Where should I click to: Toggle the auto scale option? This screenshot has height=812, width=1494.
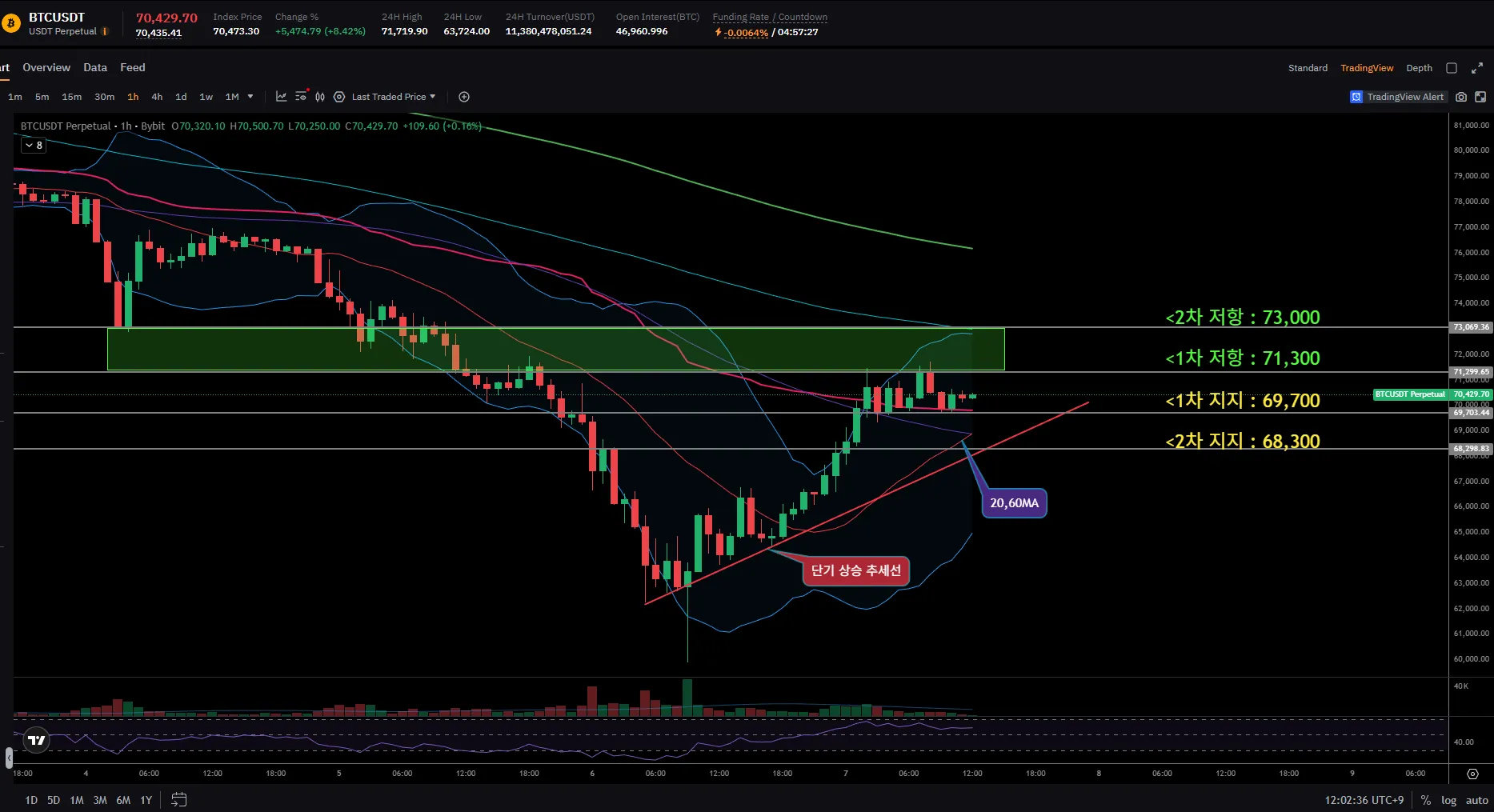tap(1476, 800)
